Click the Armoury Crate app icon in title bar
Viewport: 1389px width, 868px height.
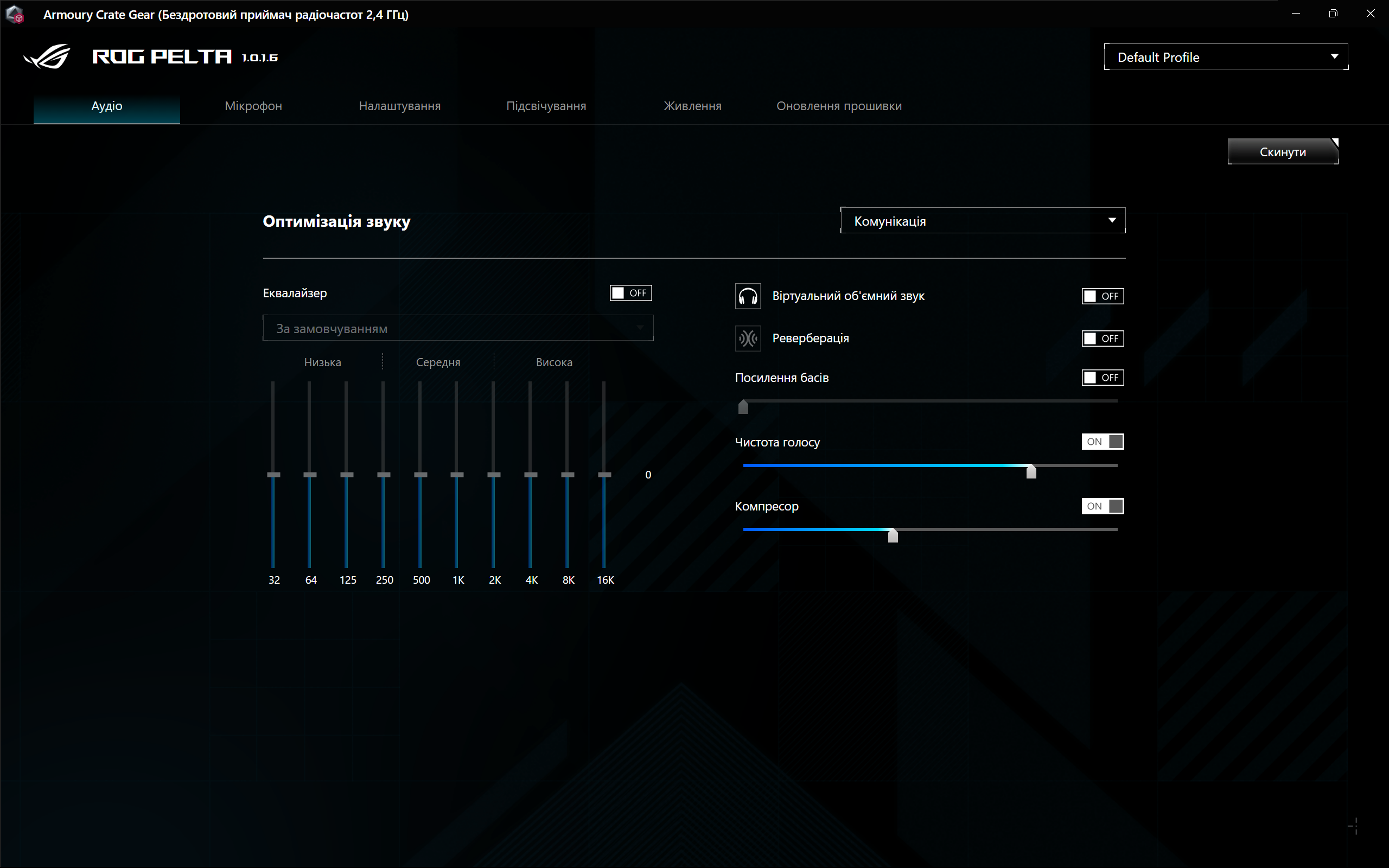(15, 14)
